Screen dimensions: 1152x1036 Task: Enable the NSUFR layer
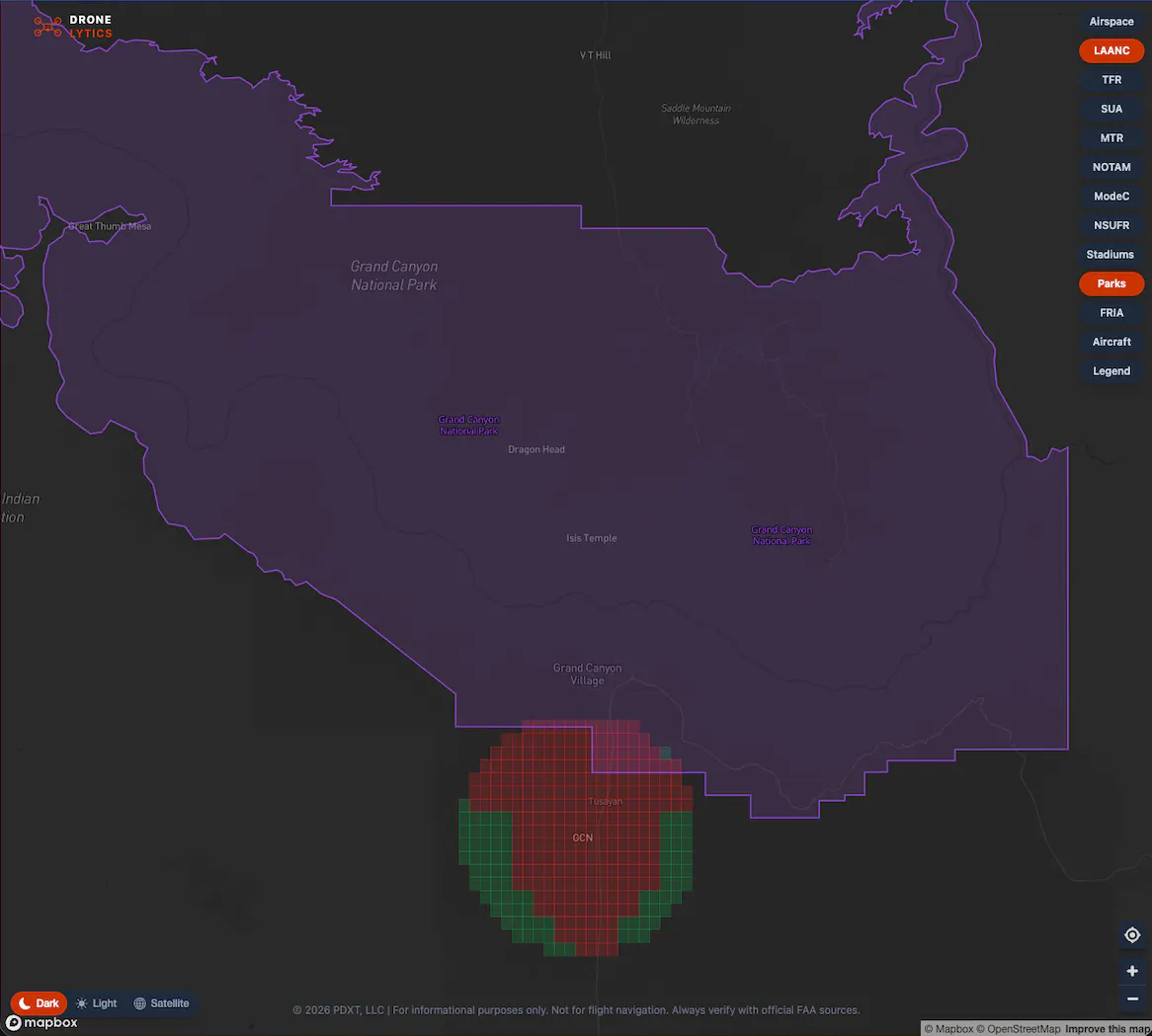pos(1111,225)
